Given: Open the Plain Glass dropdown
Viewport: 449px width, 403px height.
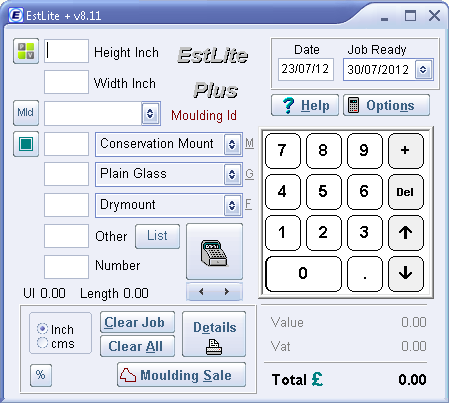Looking at the screenshot, I should click(232, 174).
